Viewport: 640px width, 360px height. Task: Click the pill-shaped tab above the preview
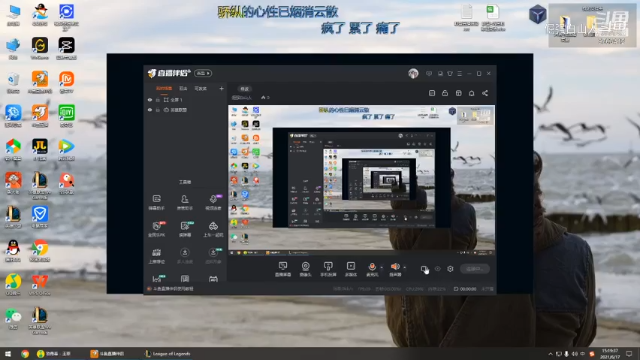pos(244,89)
